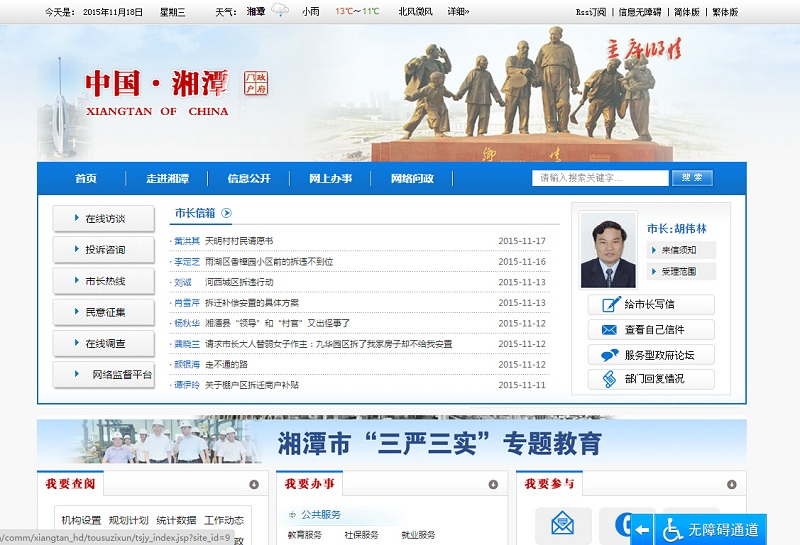Click the search keyword input field
The height and width of the screenshot is (545, 800).
600,178
